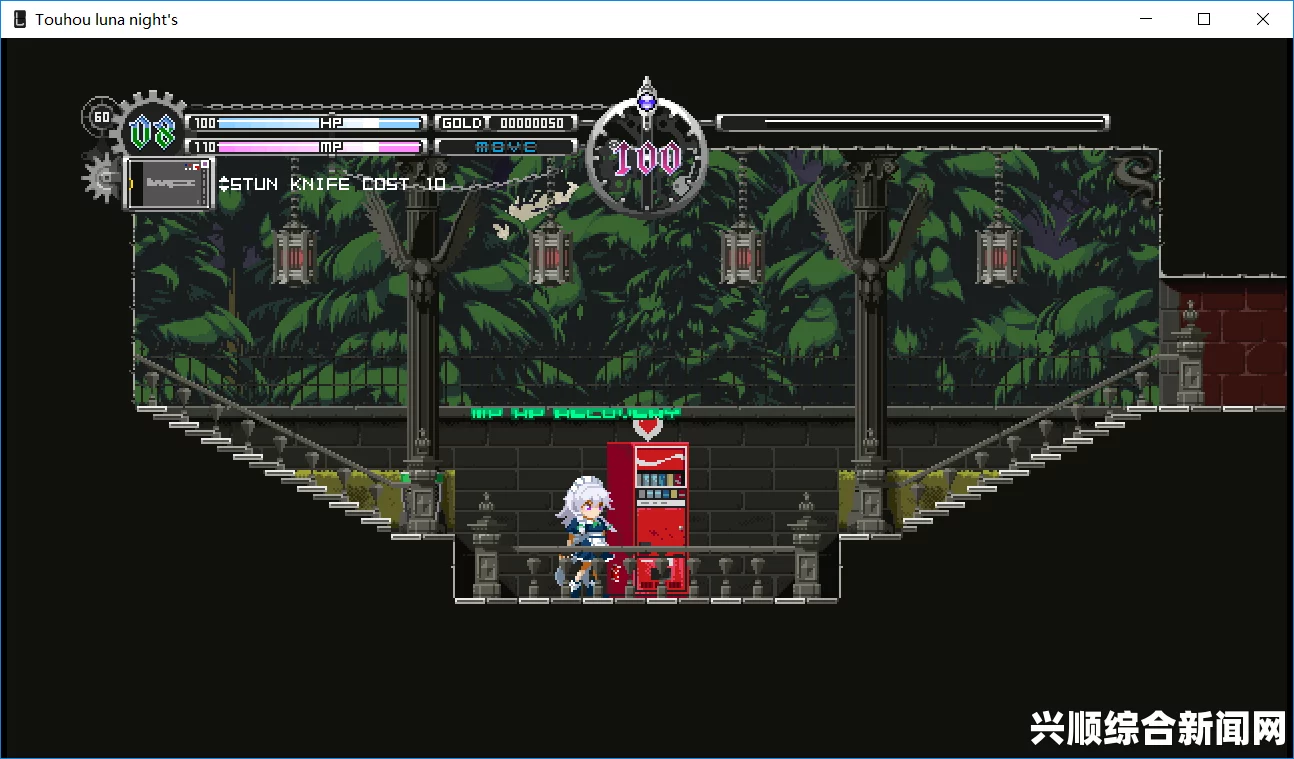The width and height of the screenshot is (1294, 759).
Task: Click the MOVE status indicator
Action: tap(507, 146)
